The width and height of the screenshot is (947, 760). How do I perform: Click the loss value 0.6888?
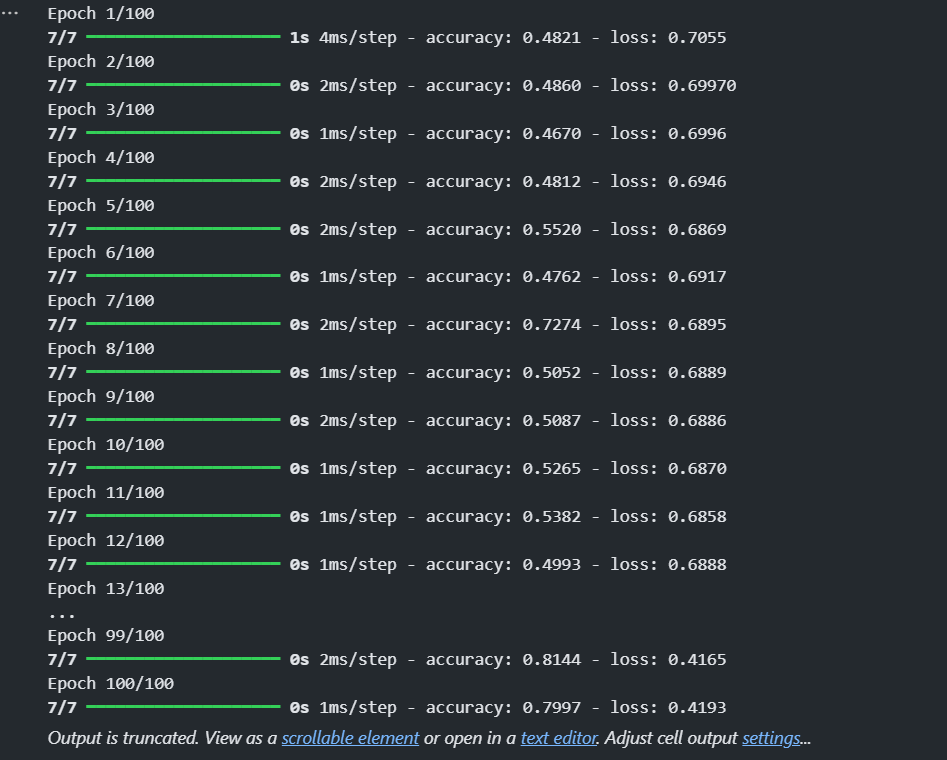pos(697,564)
